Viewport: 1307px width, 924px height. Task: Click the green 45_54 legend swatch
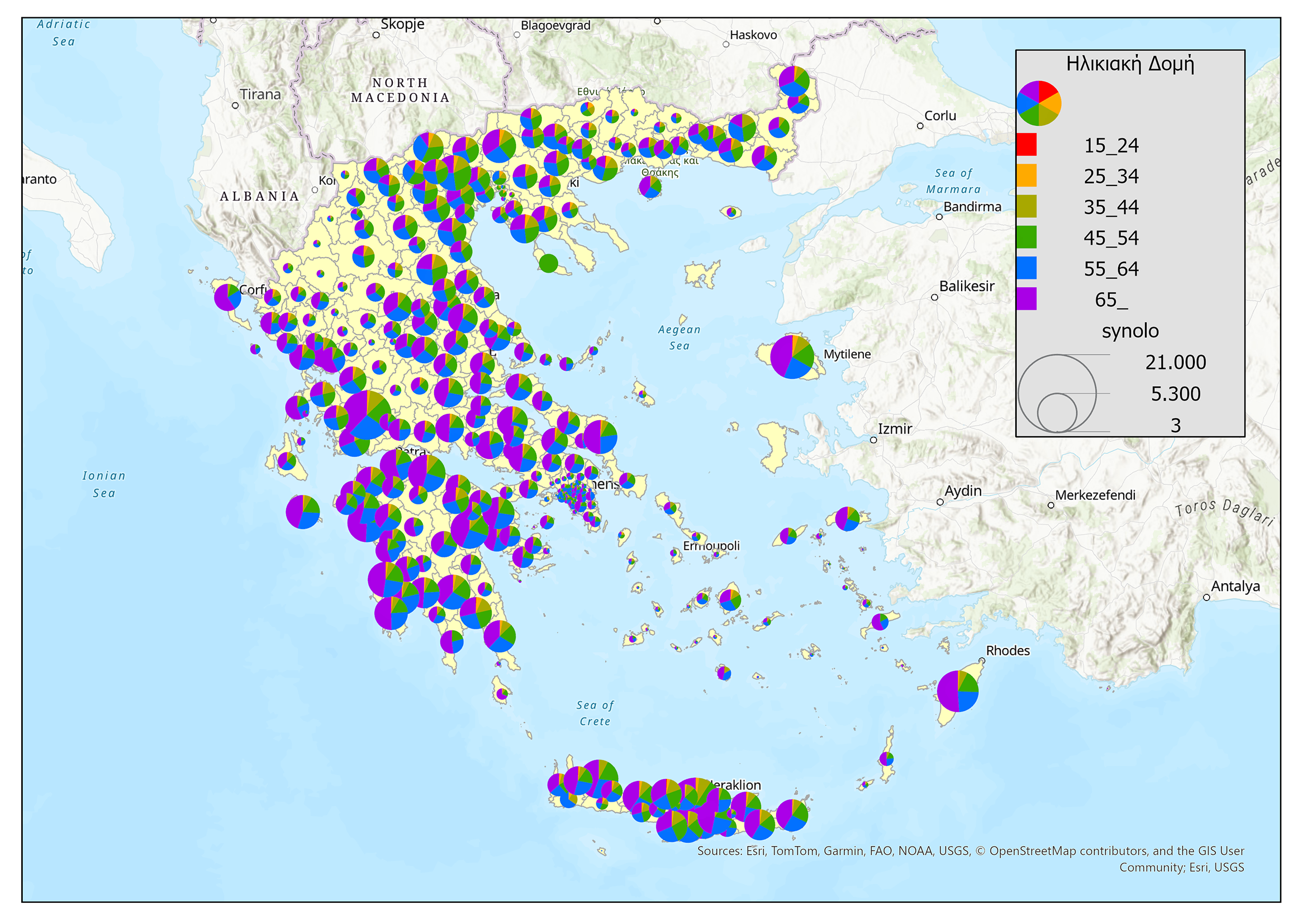[x=1026, y=237]
